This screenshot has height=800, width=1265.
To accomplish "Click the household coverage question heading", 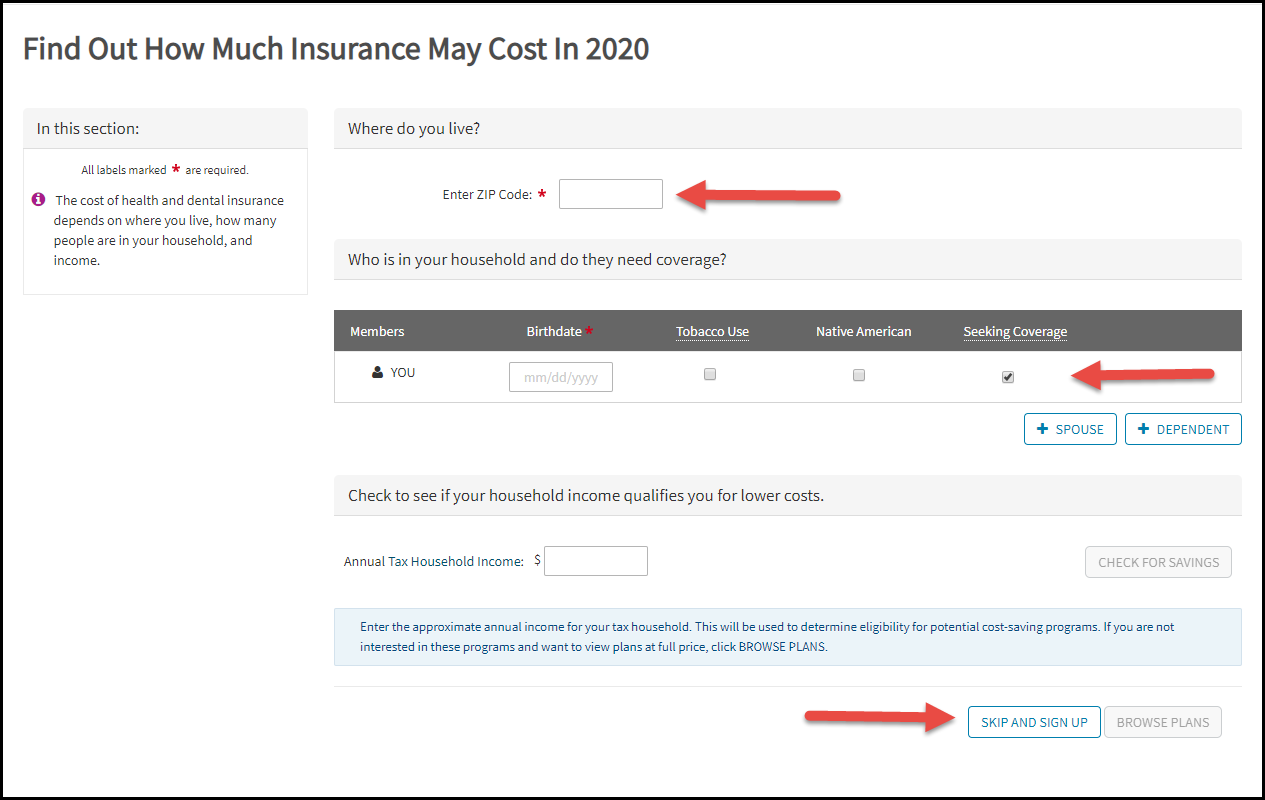I will pos(537,260).
